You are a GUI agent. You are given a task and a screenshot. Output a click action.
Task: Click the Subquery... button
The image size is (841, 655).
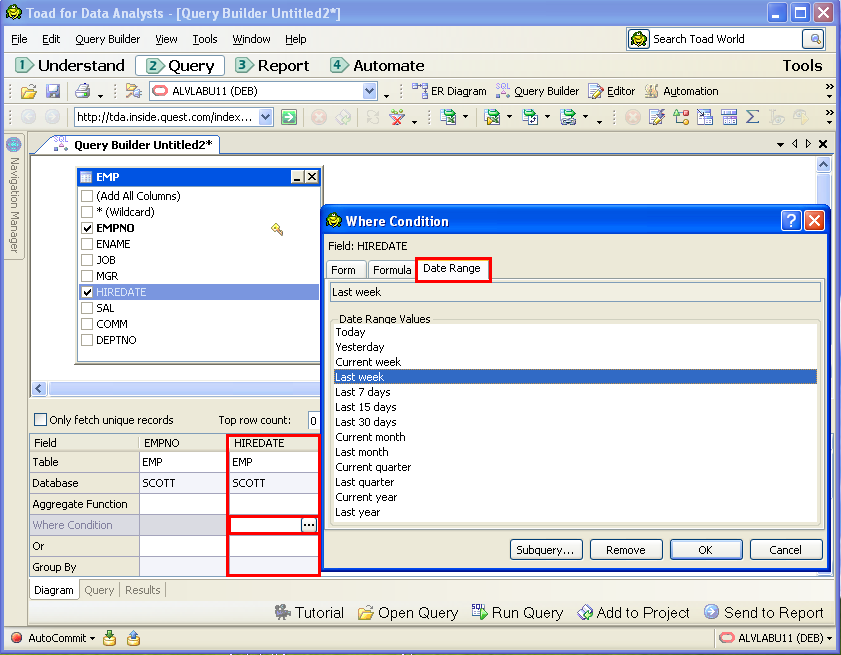(545, 550)
